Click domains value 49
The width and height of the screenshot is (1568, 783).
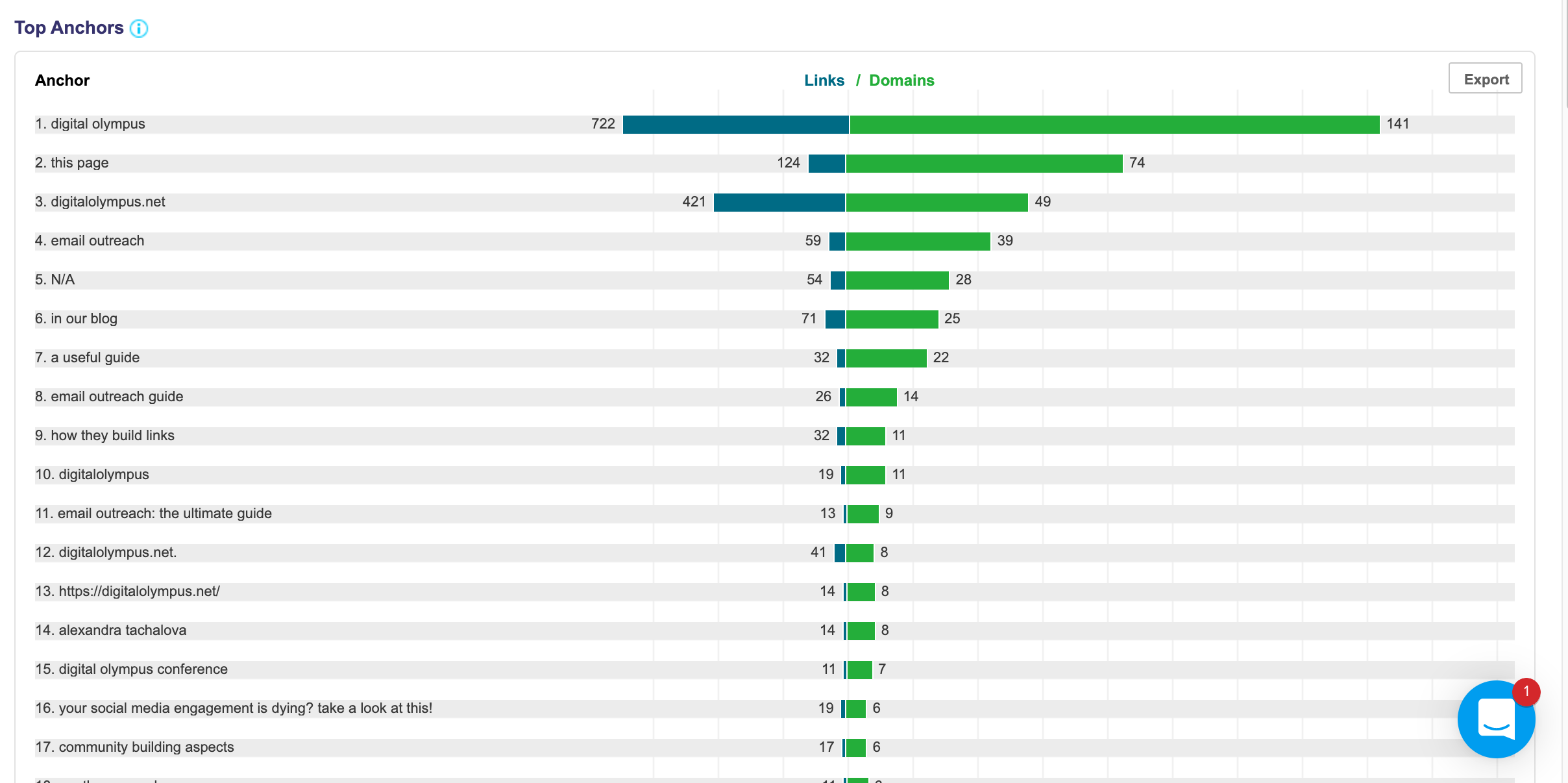[1043, 202]
